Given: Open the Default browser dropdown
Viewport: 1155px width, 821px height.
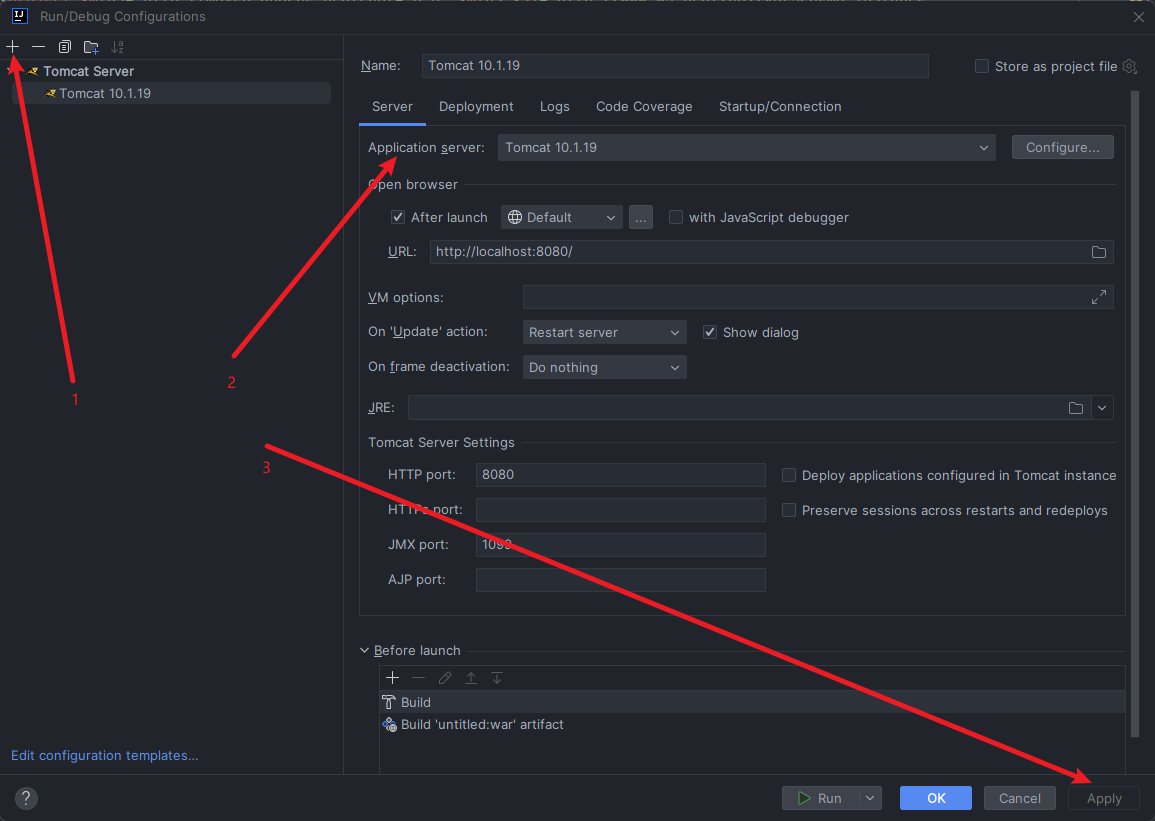Looking at the screenshot, I should click(561, 217).
